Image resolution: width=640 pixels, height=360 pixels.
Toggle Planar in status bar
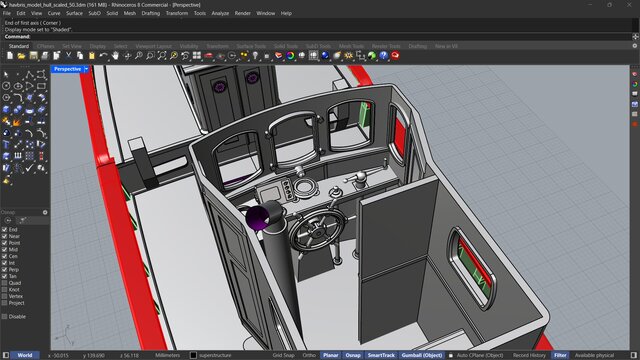click(x=331, y=356)
